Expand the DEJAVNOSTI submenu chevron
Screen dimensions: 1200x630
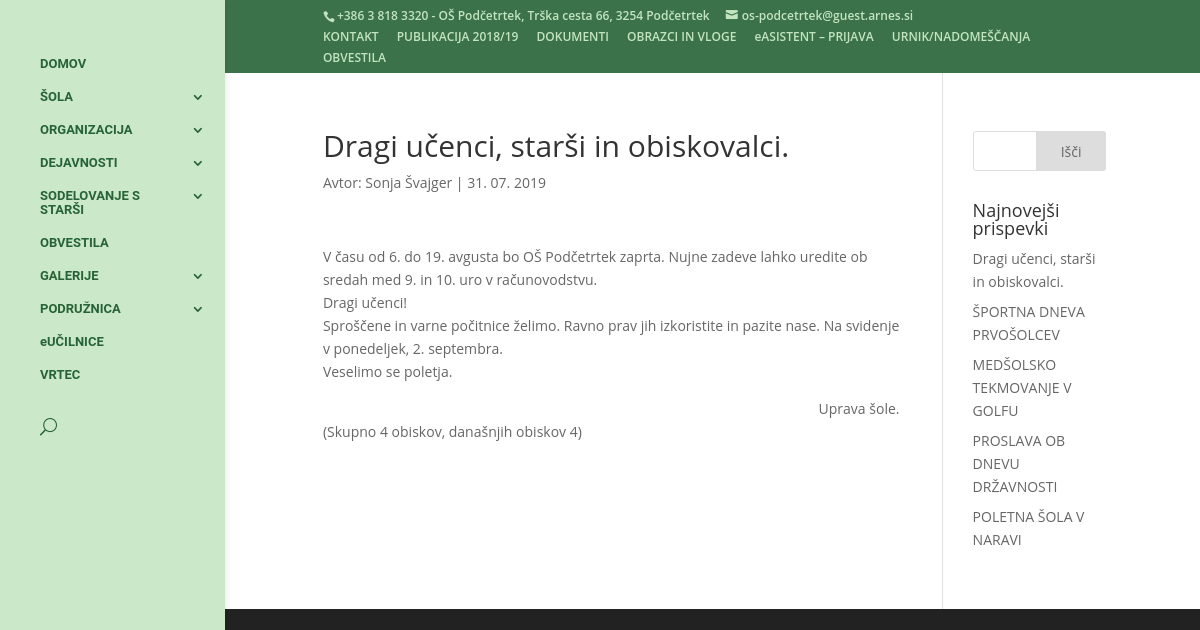(x=198, y=163)
